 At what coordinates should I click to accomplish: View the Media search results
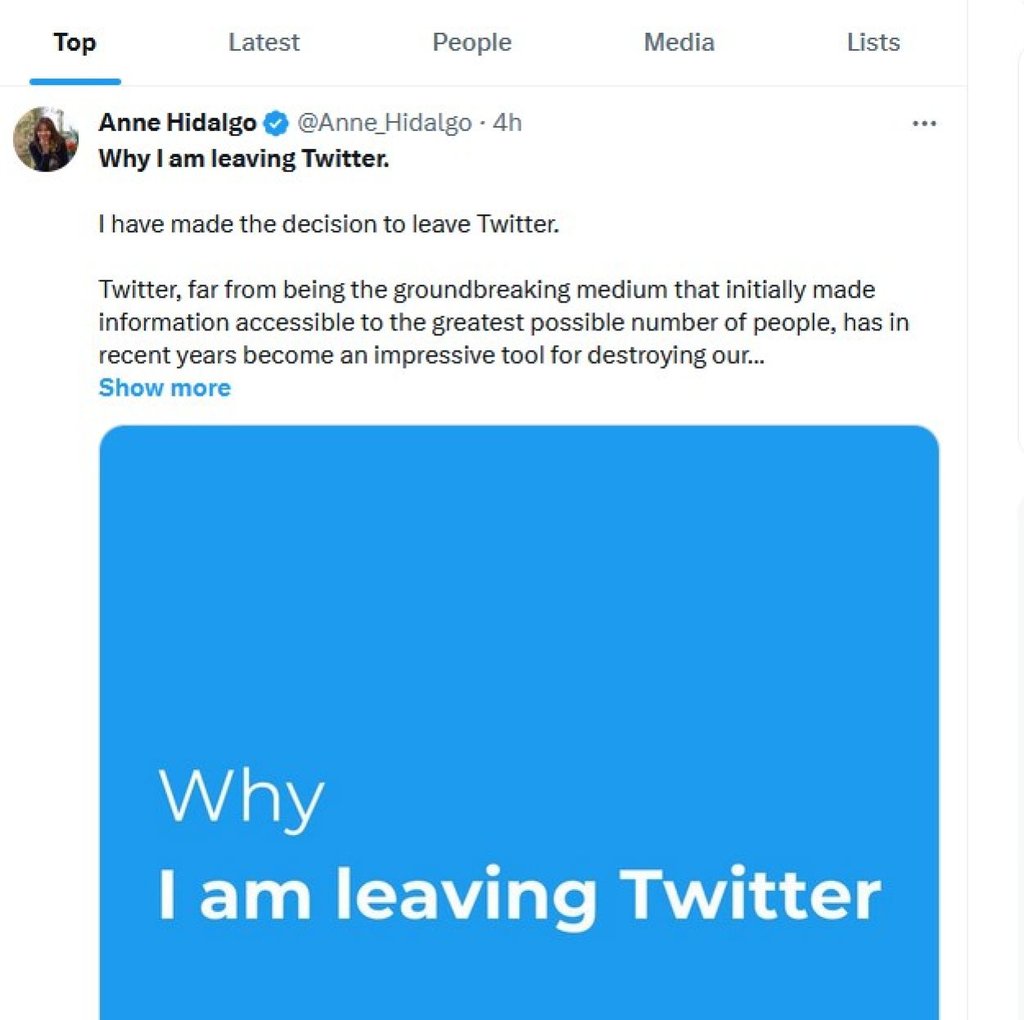click(x=678, y=42)
